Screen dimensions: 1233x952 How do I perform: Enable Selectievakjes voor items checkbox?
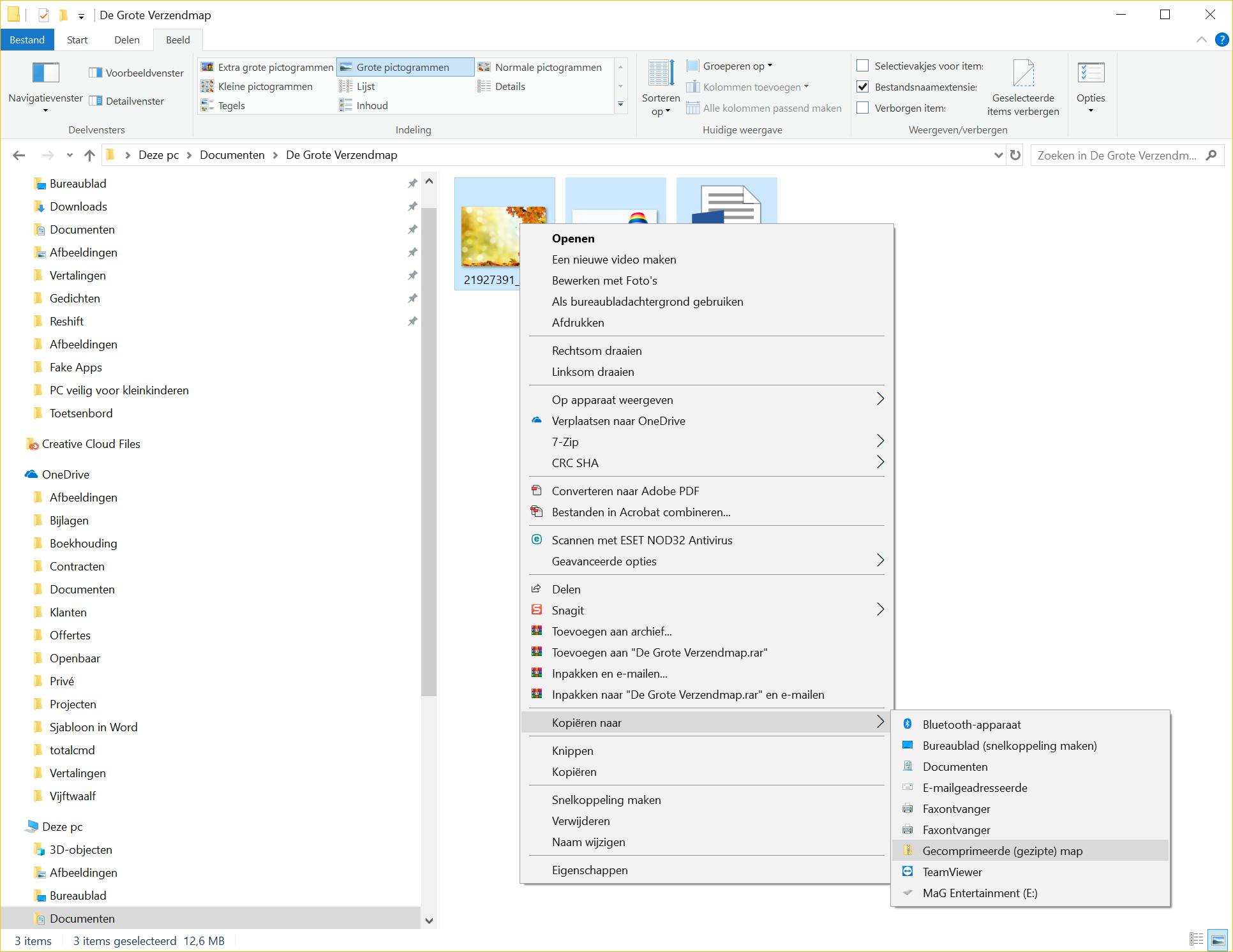point(863,66)
